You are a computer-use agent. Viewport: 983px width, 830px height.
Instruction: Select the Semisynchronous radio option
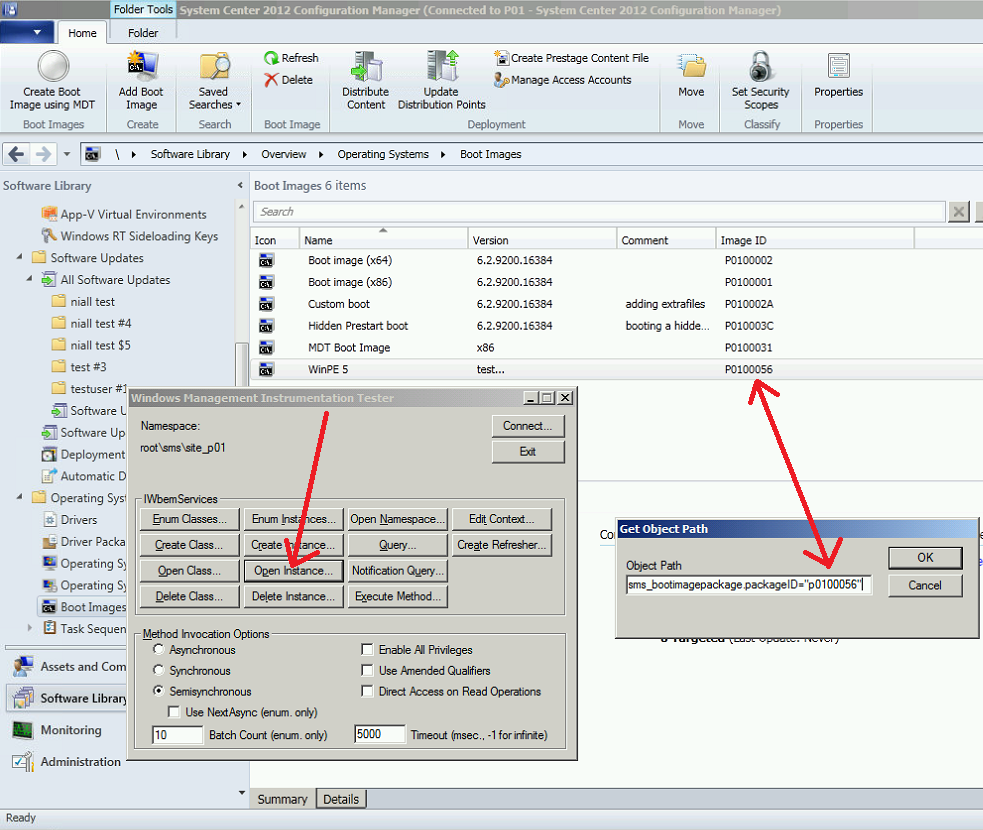tap(159, 691)
